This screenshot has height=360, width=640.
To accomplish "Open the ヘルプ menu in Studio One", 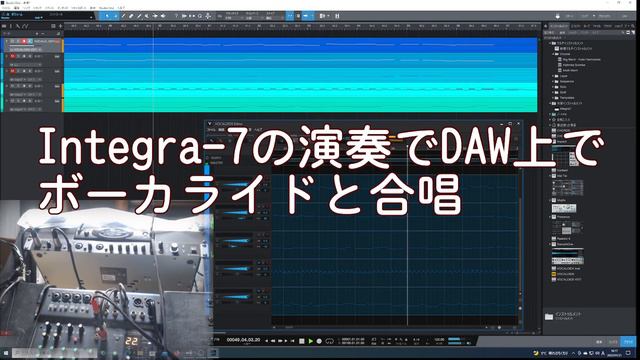I will 121,8.
